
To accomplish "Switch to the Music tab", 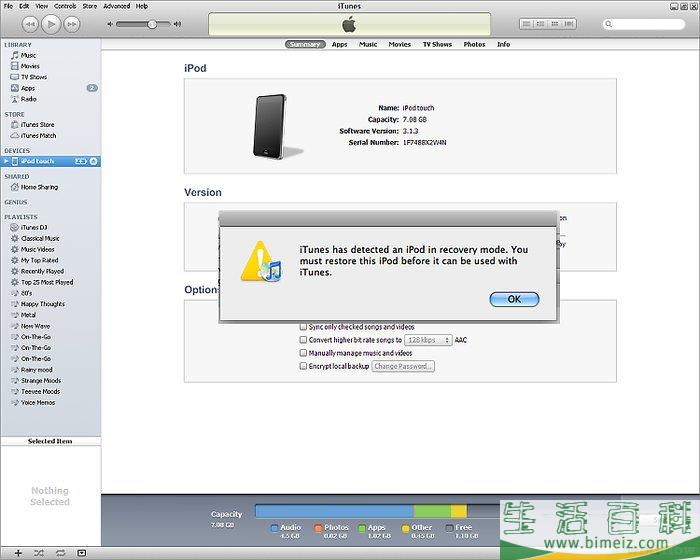I will coord(368,44).
